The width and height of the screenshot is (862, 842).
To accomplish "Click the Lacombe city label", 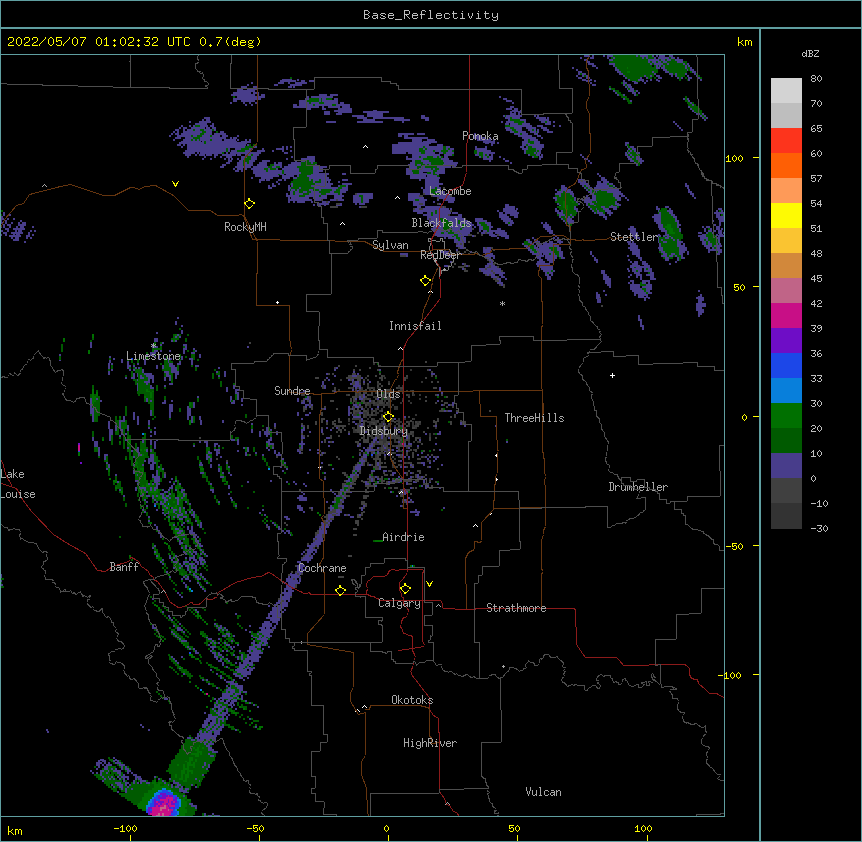I will (x=450, y=191).
